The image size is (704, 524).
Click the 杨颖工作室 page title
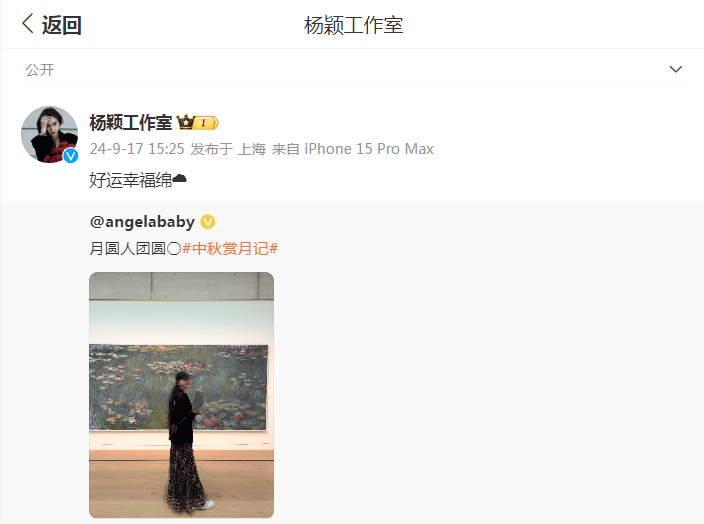(x=353, y=25)
